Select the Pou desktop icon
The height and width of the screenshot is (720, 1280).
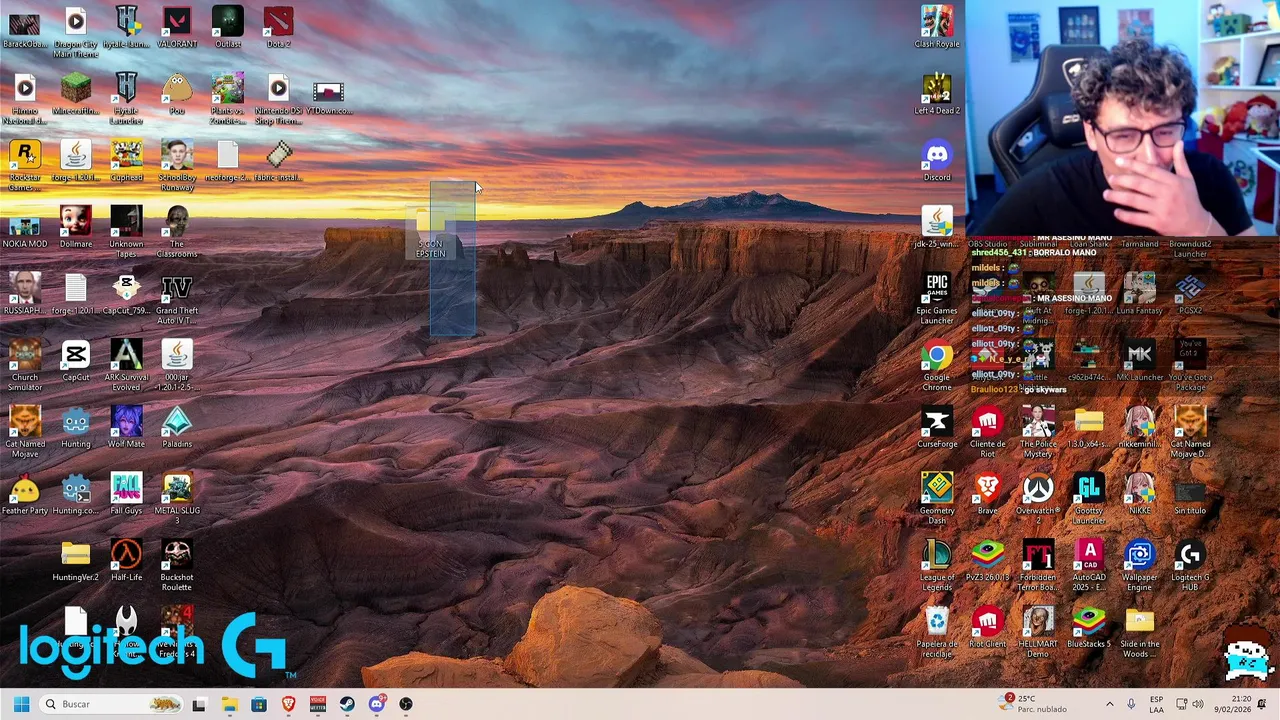click(177, 94)
